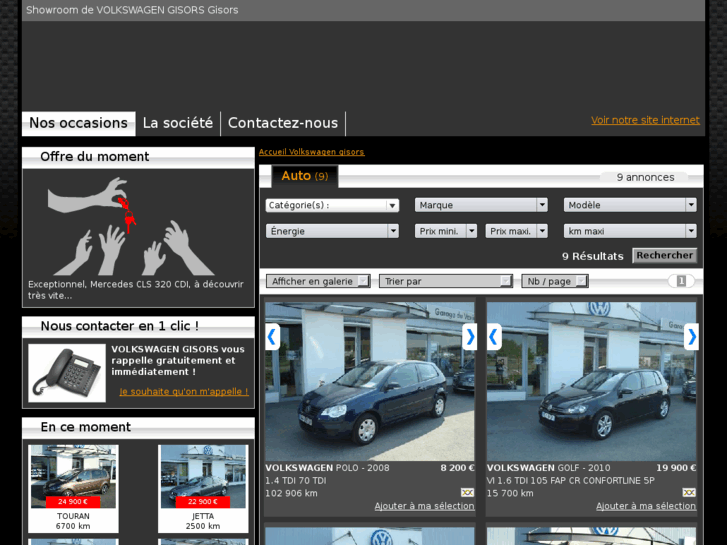Click the 19 900 € price
727x545 pixels.
(676, 468)
